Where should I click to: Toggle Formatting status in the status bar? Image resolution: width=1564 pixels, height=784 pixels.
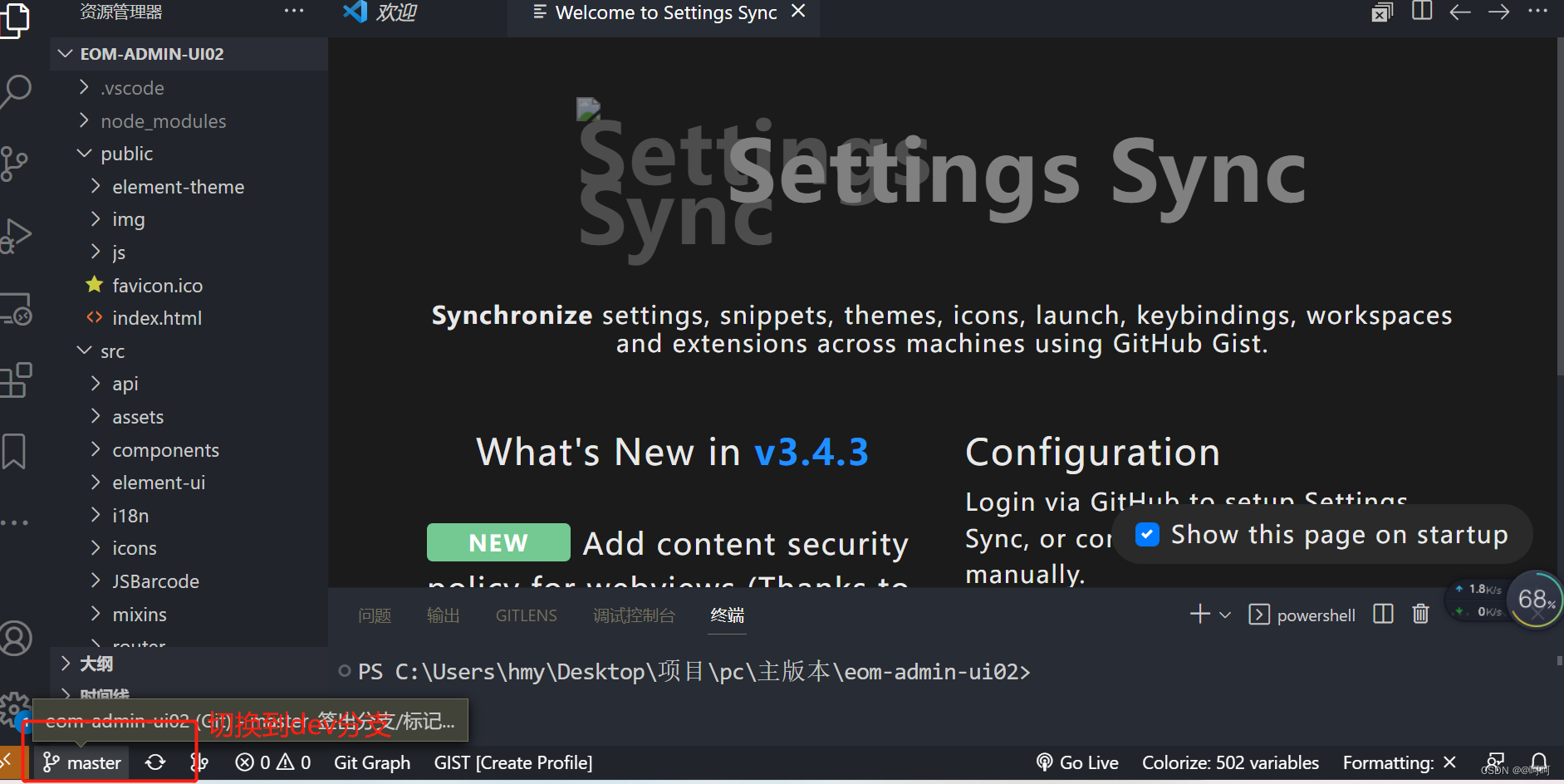pyautogui.click(x=1400, y=762)
